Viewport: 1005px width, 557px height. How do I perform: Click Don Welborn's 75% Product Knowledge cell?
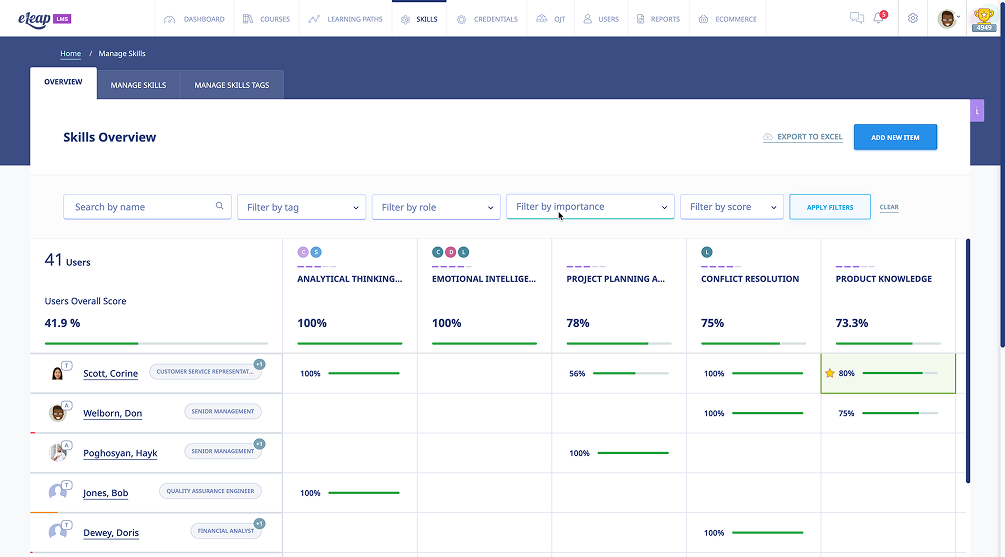click(888, 413)
